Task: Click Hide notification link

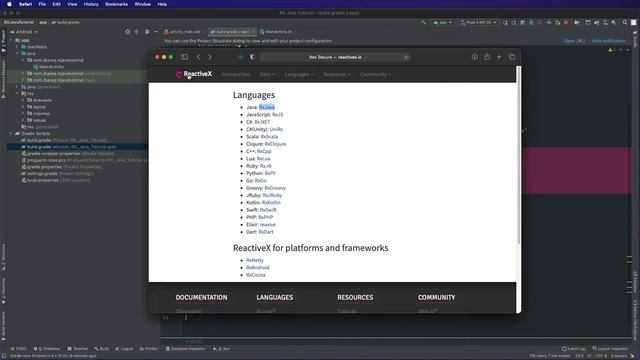Action: [608, 41]
